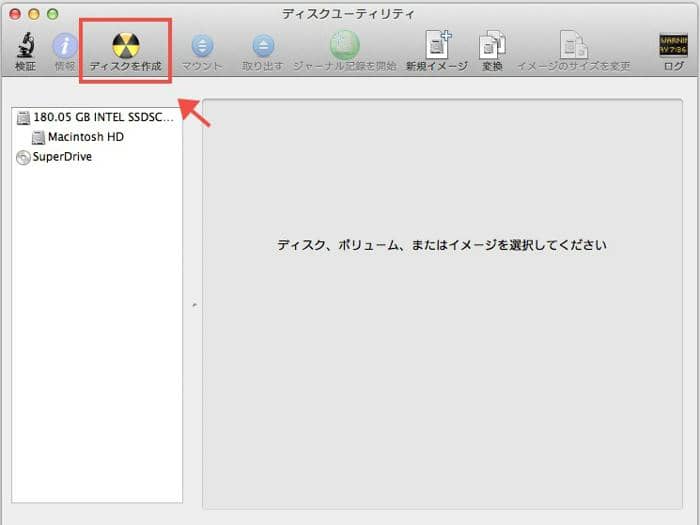Click the SuperDrive optical disc icon

point(23,158)
